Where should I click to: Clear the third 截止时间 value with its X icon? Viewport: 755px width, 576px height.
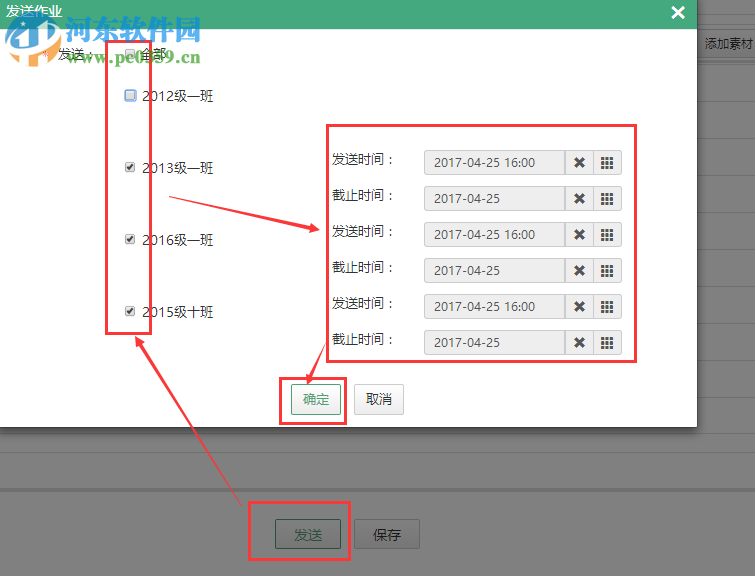pos(579,342)
